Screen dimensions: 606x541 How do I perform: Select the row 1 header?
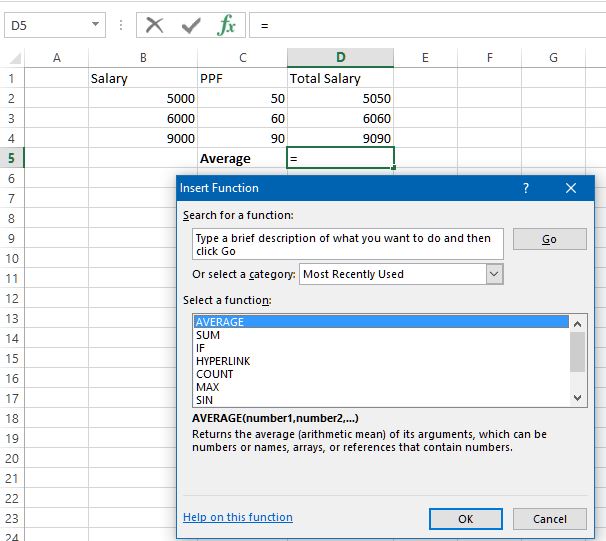[12, 78]
